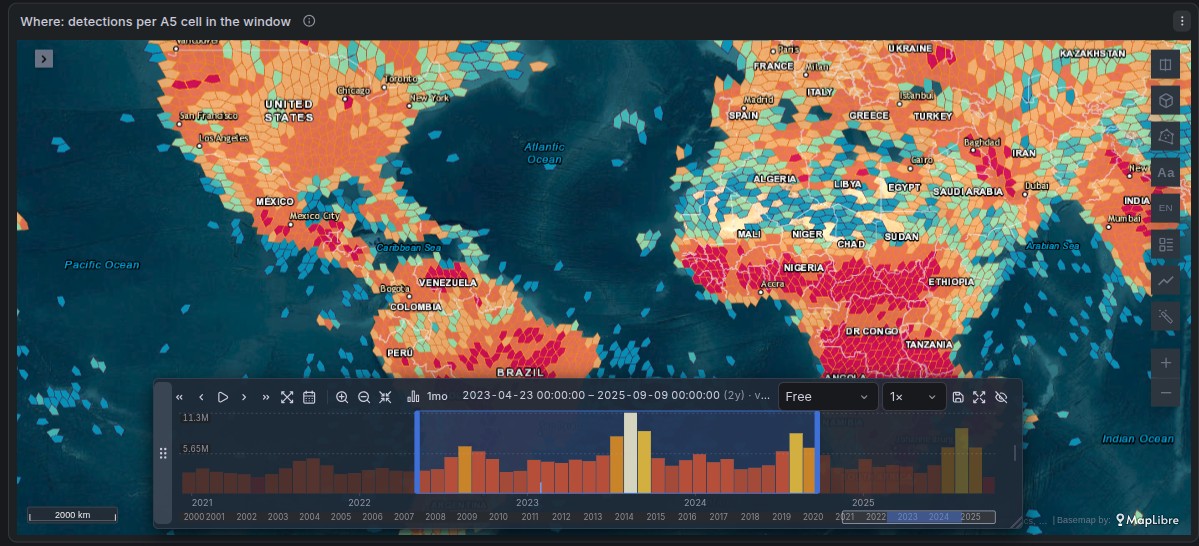This screenshot has width=1199, height=546.
Task: Open the EN language selector
Action: 1165,208
